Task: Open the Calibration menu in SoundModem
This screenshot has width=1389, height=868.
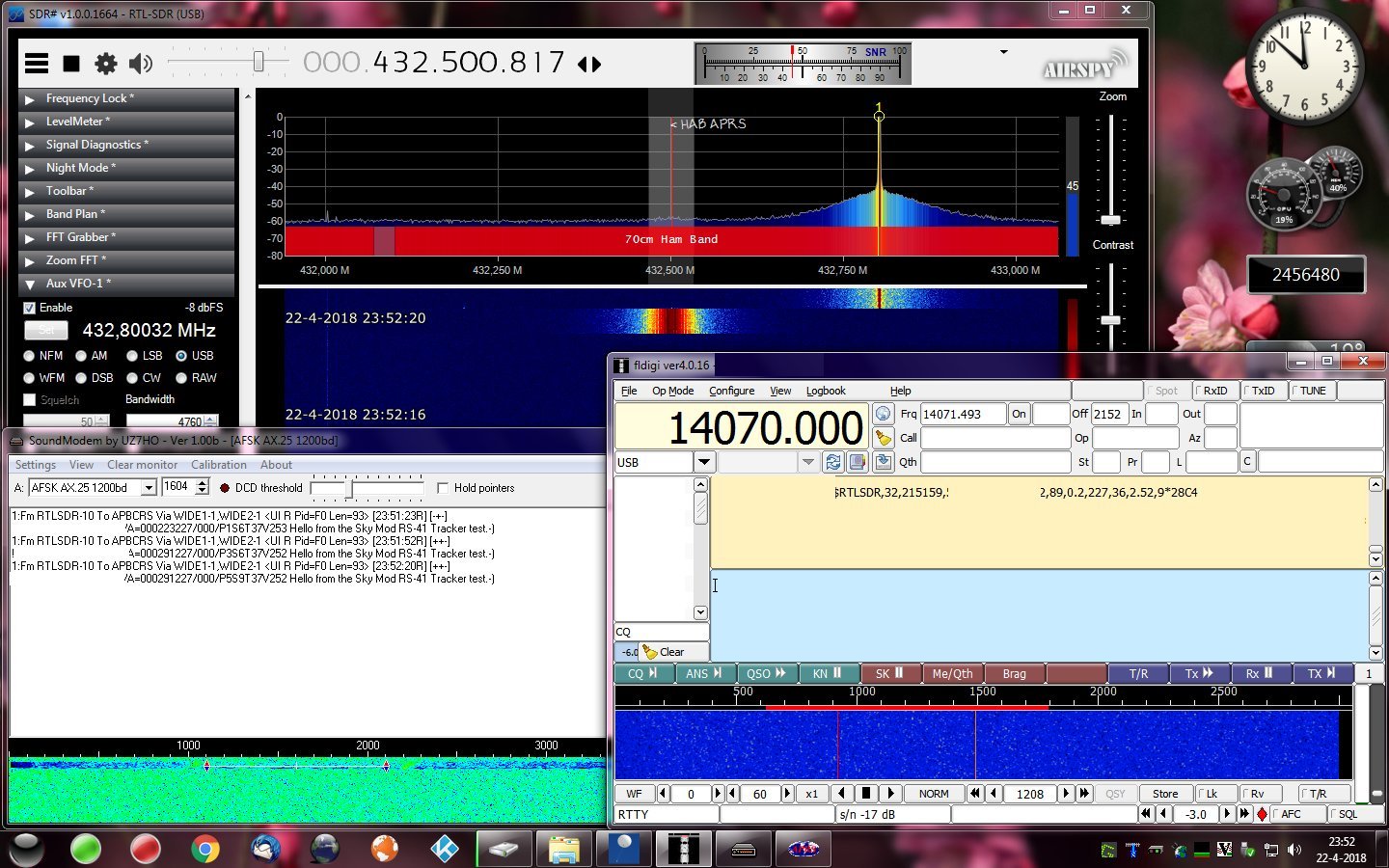Action: pyautogui.click(x=219, y=465)
